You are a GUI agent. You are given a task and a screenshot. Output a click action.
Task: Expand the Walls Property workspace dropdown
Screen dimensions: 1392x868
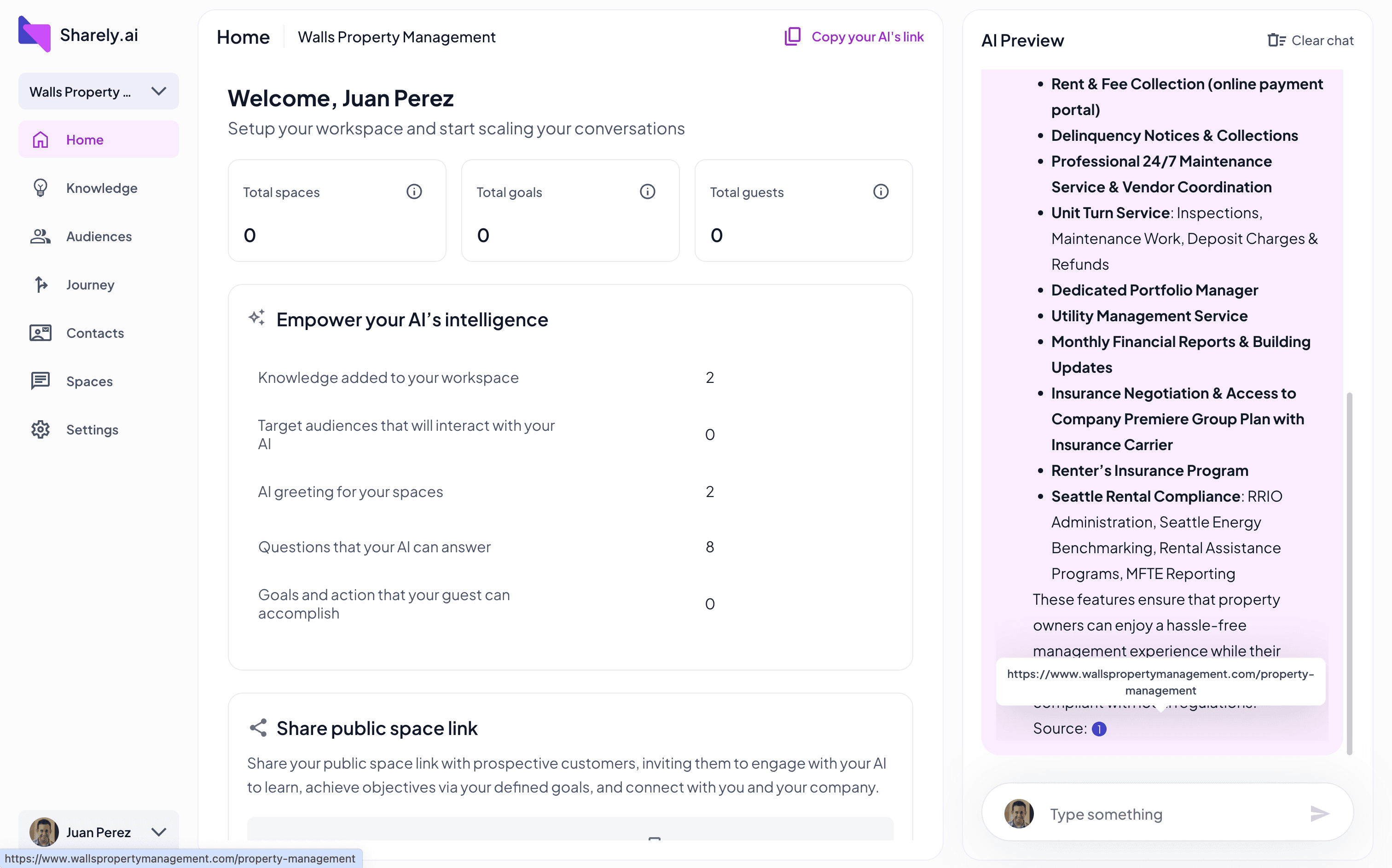158,91
